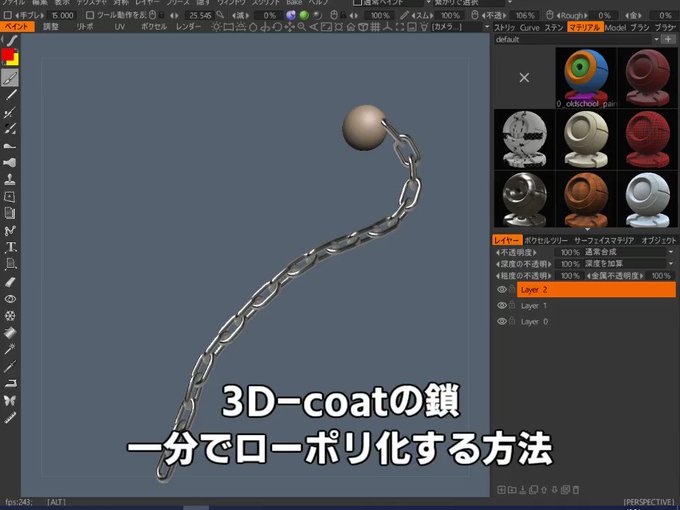
Task: Select the Freeze snowflake tool
Action: click(10, 316)
